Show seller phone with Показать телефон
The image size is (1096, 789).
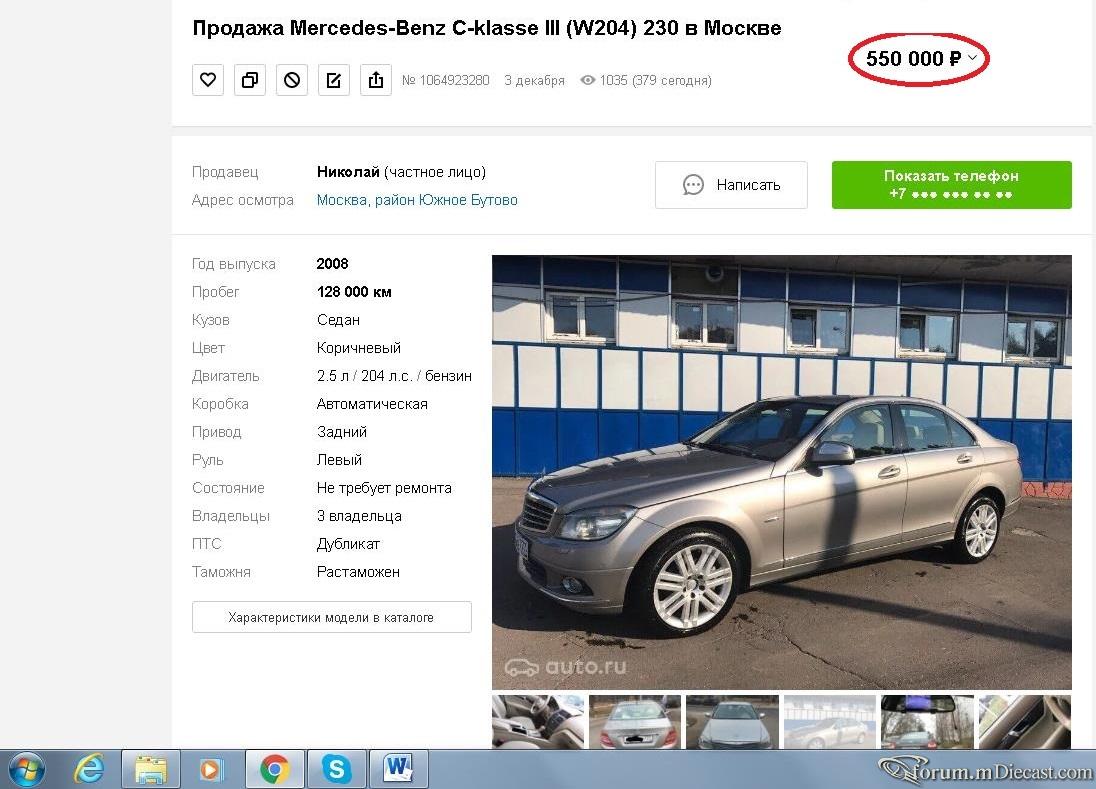951,184
